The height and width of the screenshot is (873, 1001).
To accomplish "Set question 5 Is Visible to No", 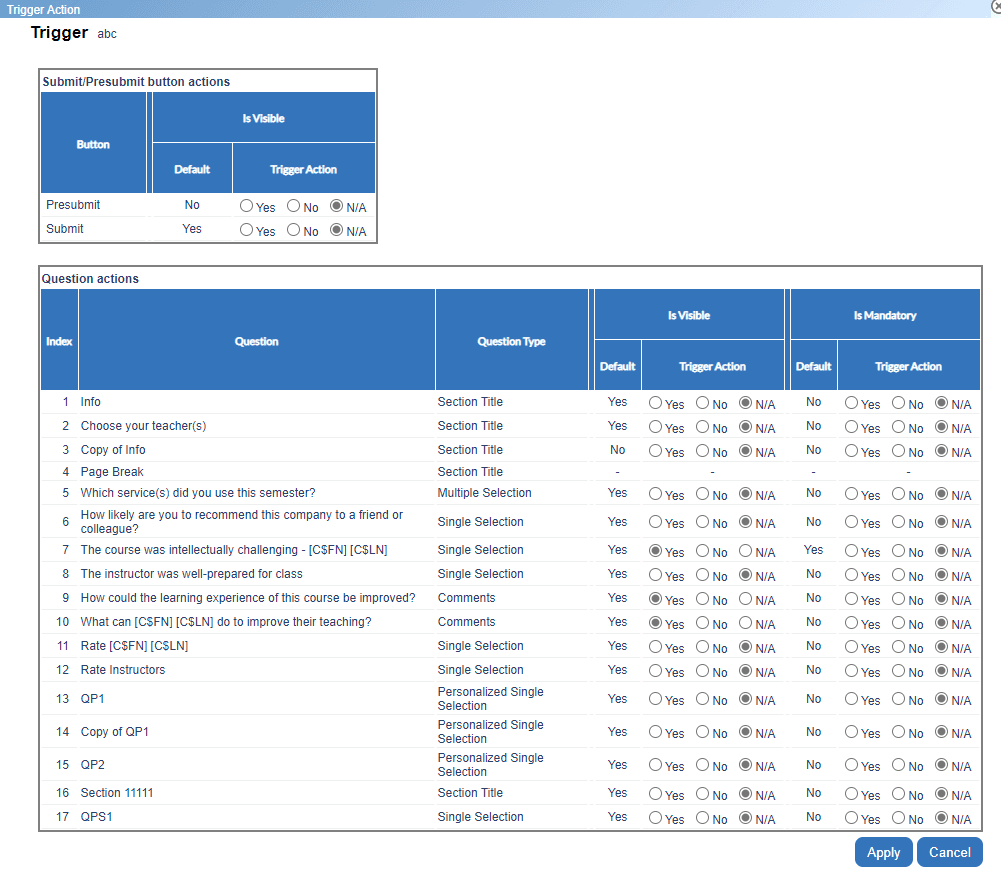I will coord(703,494).
